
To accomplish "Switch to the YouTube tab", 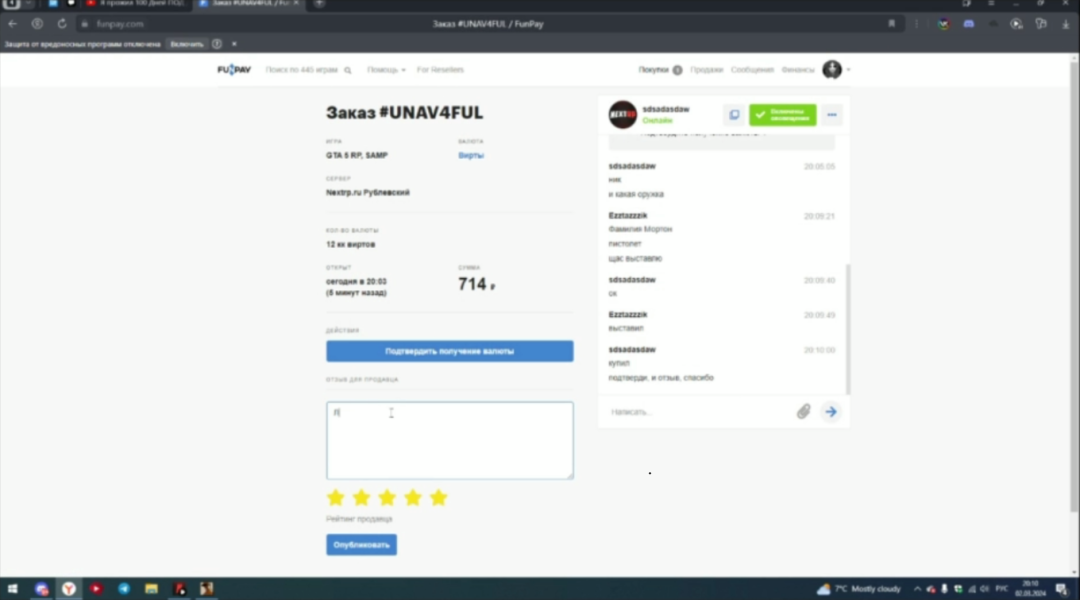I will pos(136,3).
